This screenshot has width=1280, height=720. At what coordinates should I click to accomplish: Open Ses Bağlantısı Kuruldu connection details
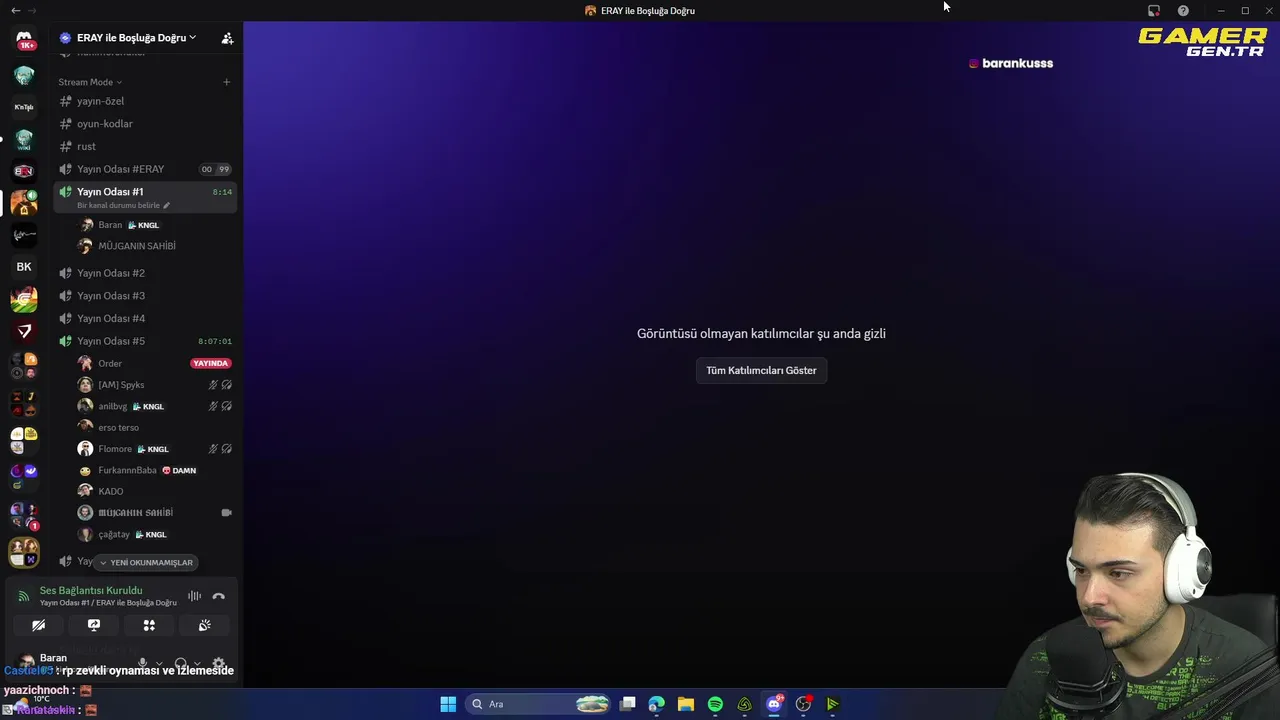91,590
